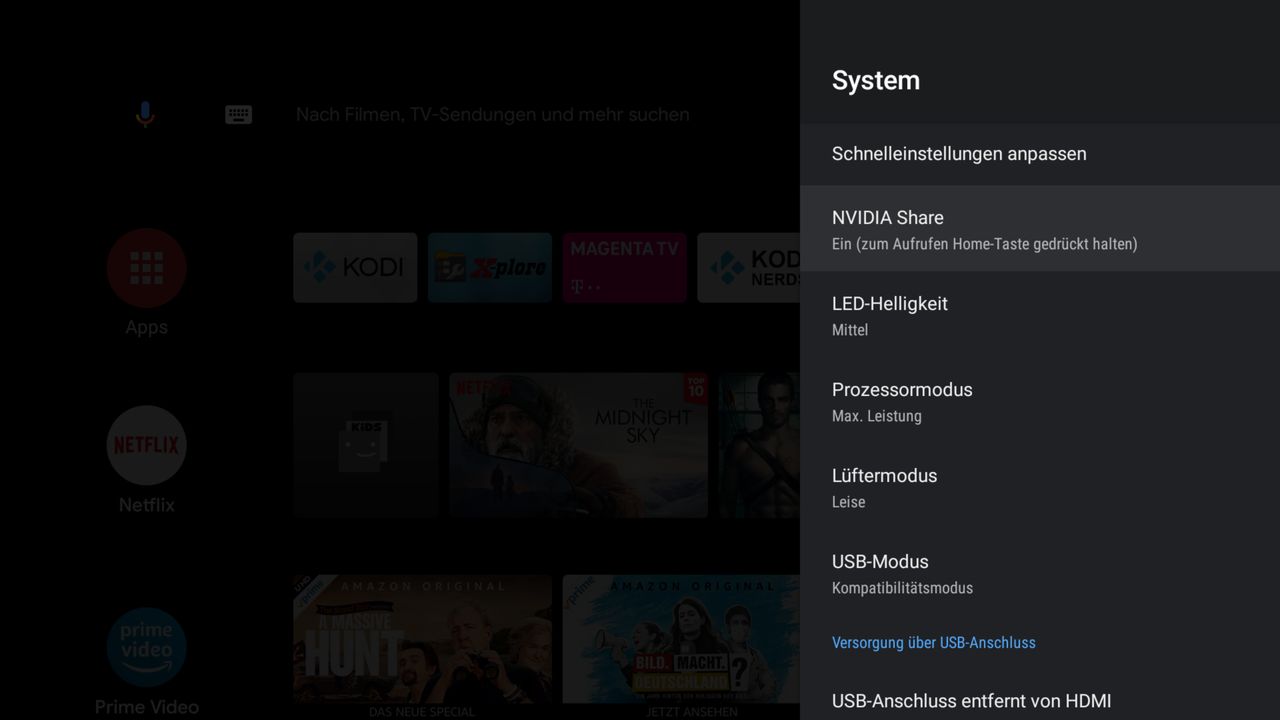Open the Prozessormodus setting
Viewport: 1280px width, 720px height.
[x=1040, y=401]
